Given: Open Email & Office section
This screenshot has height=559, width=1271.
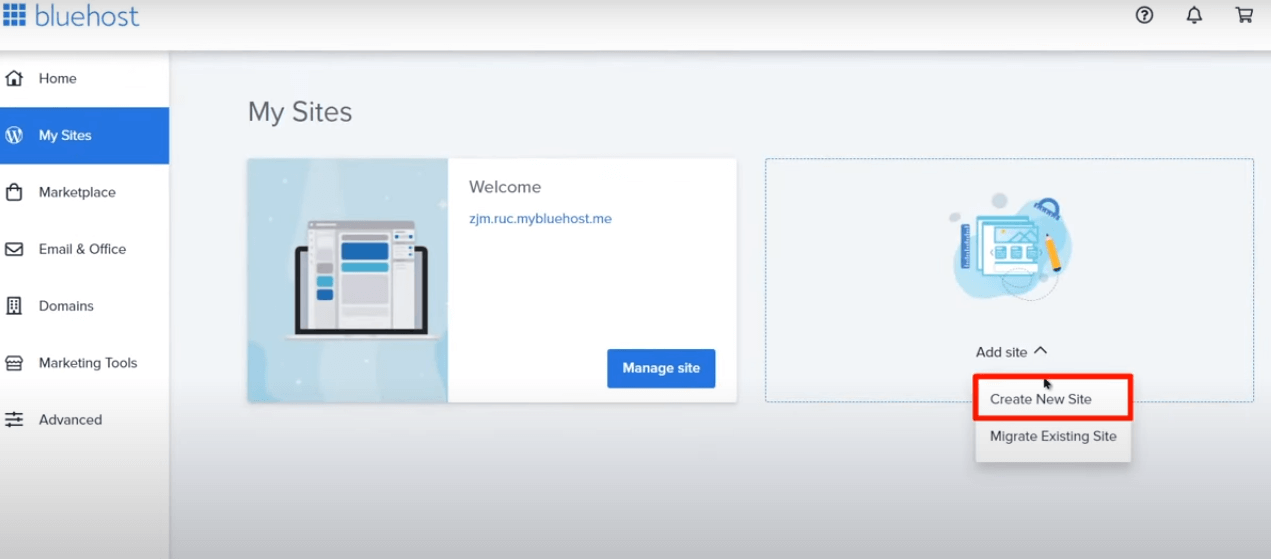Looking at the screenshot, I should click(x=84, y=249).
